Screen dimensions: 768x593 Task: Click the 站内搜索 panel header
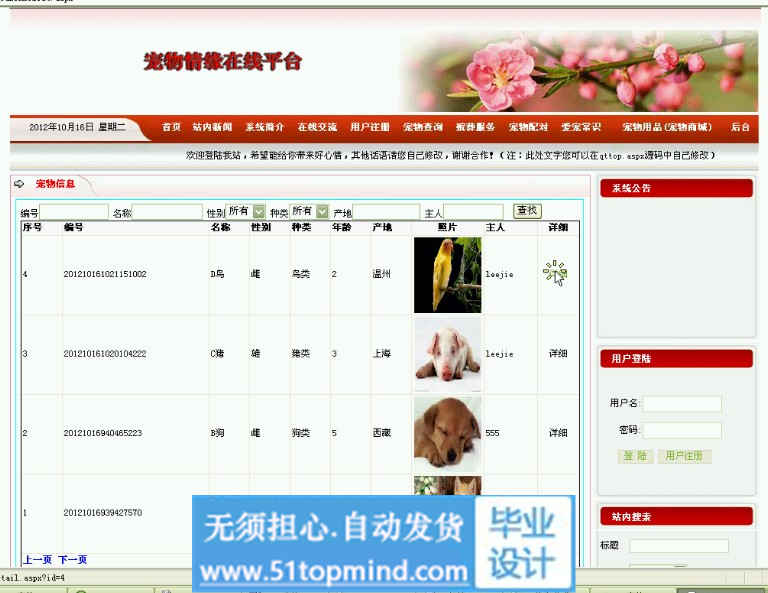pos(676,516)
